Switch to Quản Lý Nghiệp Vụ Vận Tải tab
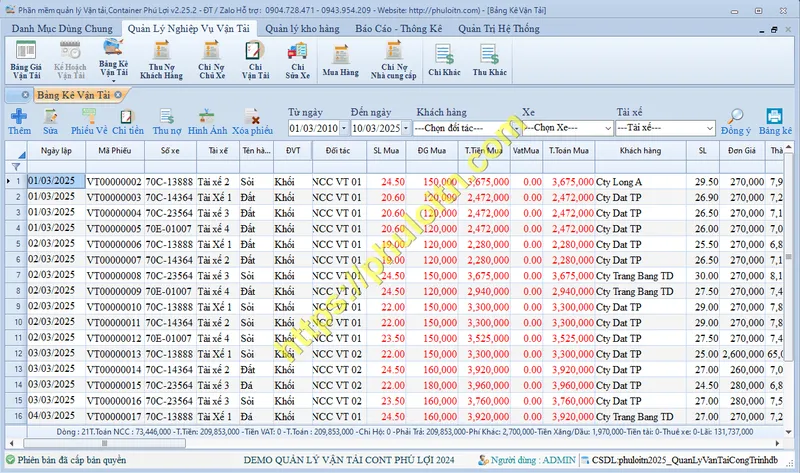Screen dimensions: 800x473 point(188,29)
